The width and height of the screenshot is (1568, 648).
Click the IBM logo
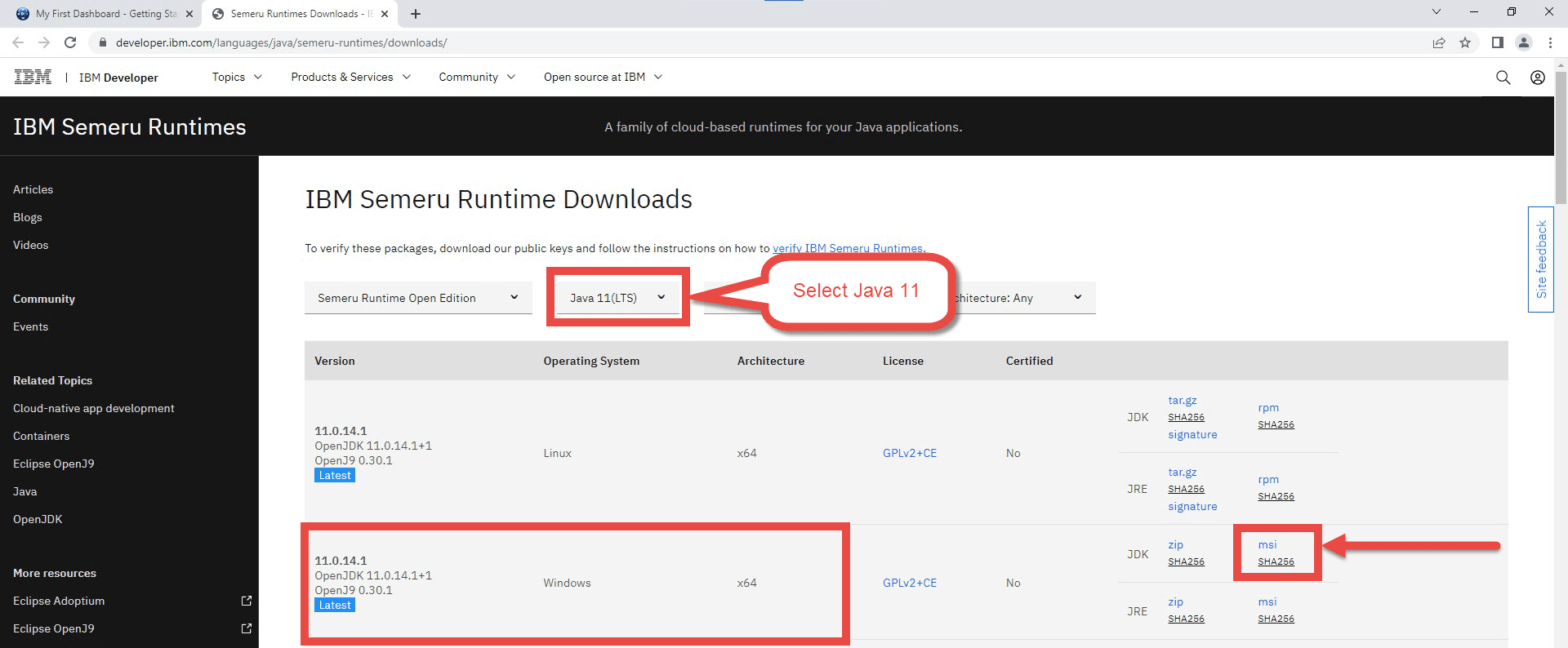pyautogui.click(x=33, y=77)
